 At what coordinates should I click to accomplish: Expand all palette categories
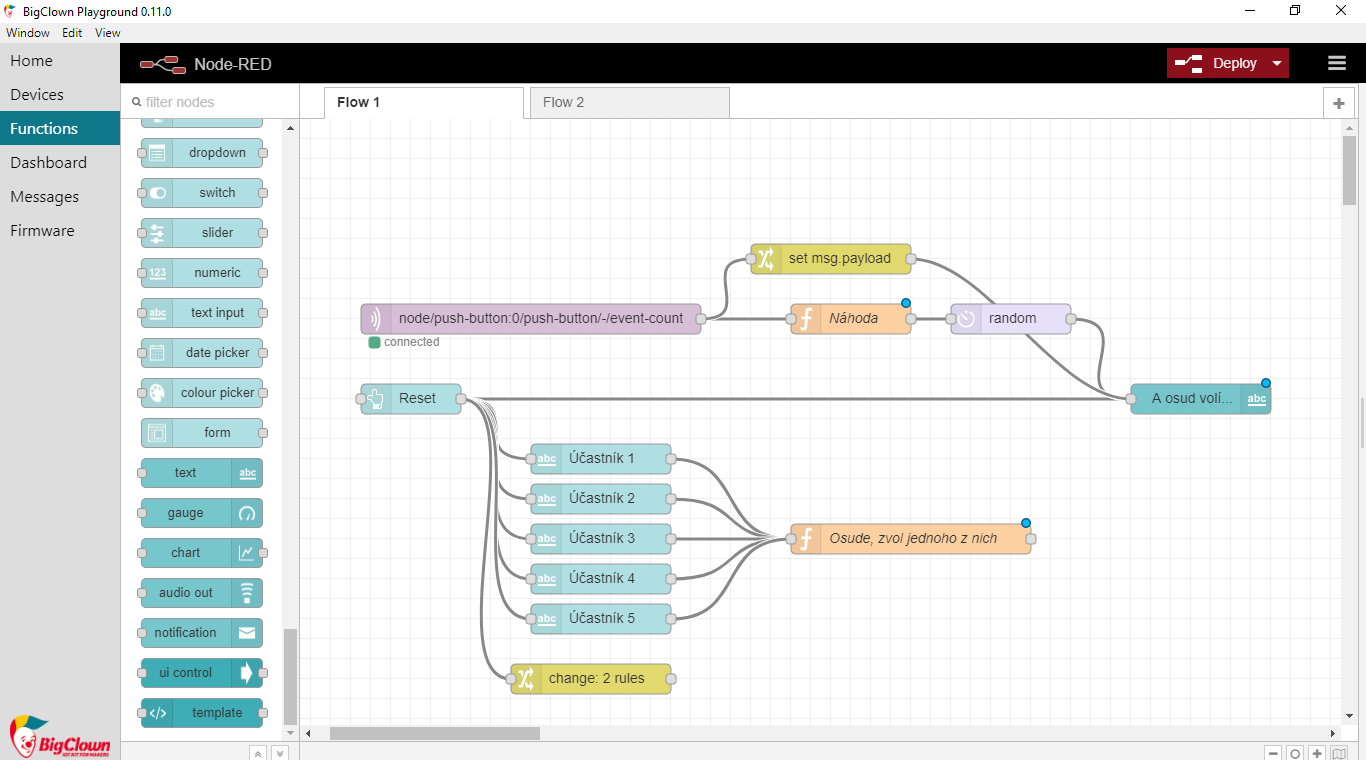pyautogui.click(x=280, y=753)
